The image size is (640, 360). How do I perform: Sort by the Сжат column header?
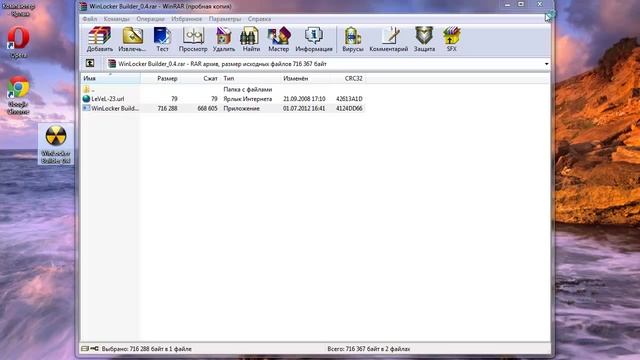click(x=200, y=78)
